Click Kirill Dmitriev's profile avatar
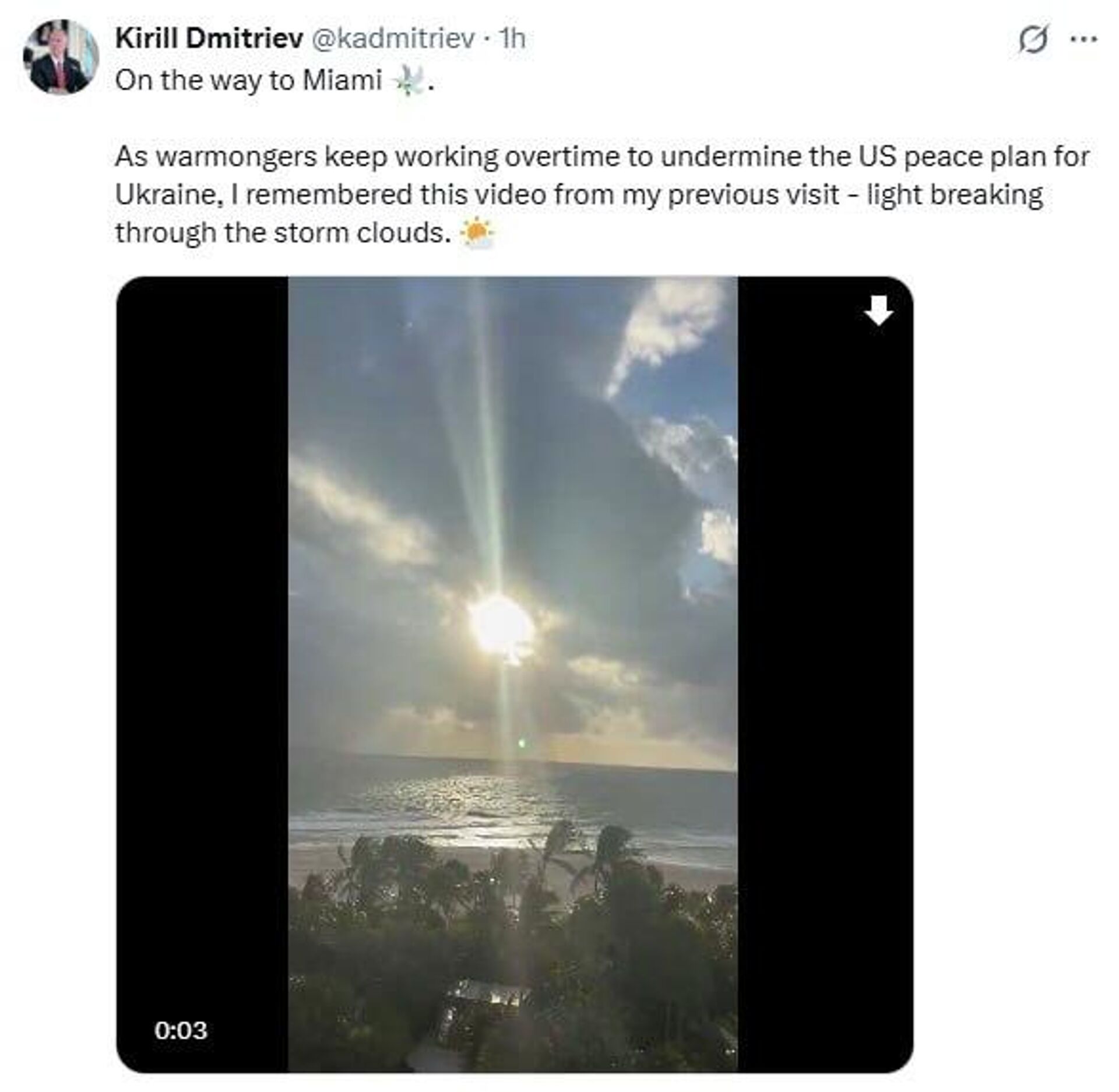This screenshot has width=1119, height=1092. [61, 57]
